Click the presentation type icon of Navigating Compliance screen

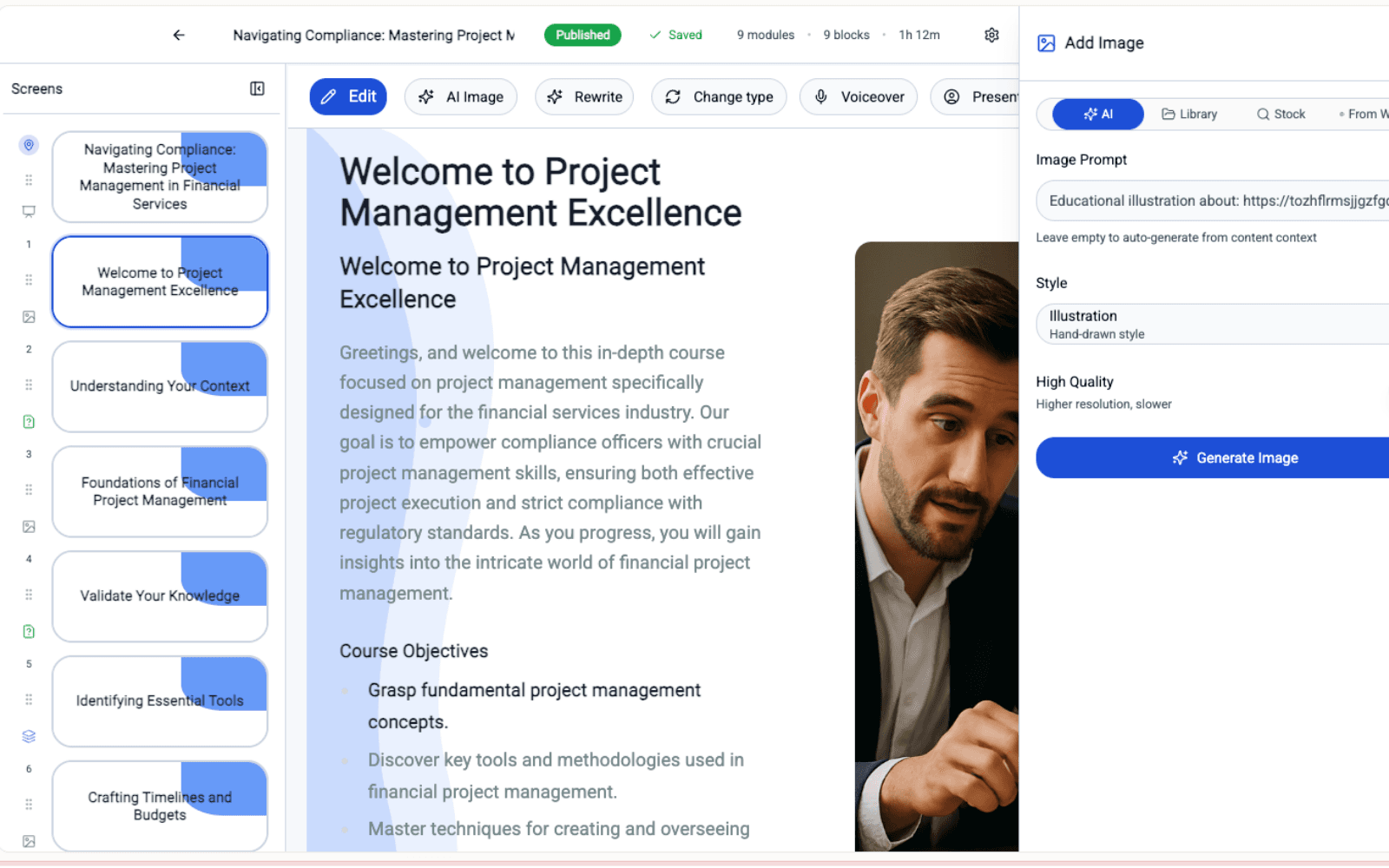pos(29,211)
